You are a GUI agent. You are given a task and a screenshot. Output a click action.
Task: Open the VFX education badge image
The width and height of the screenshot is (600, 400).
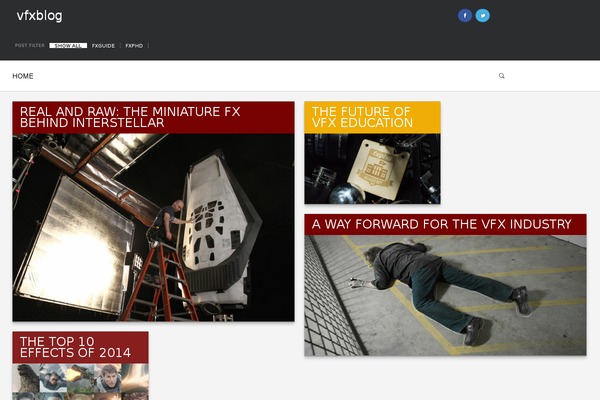click(x=372, y=169)
